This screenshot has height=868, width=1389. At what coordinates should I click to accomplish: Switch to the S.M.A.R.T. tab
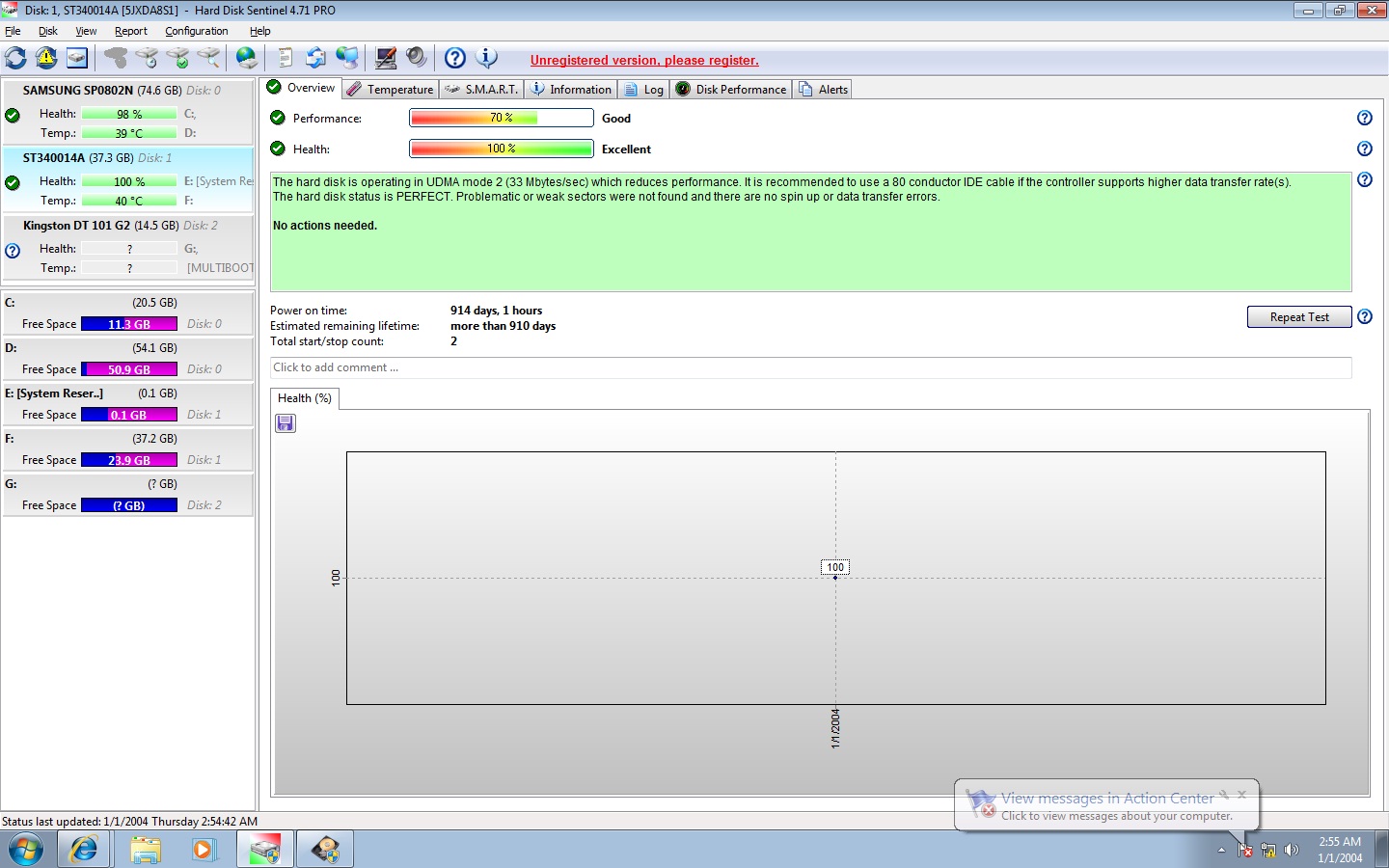(481, 90)
